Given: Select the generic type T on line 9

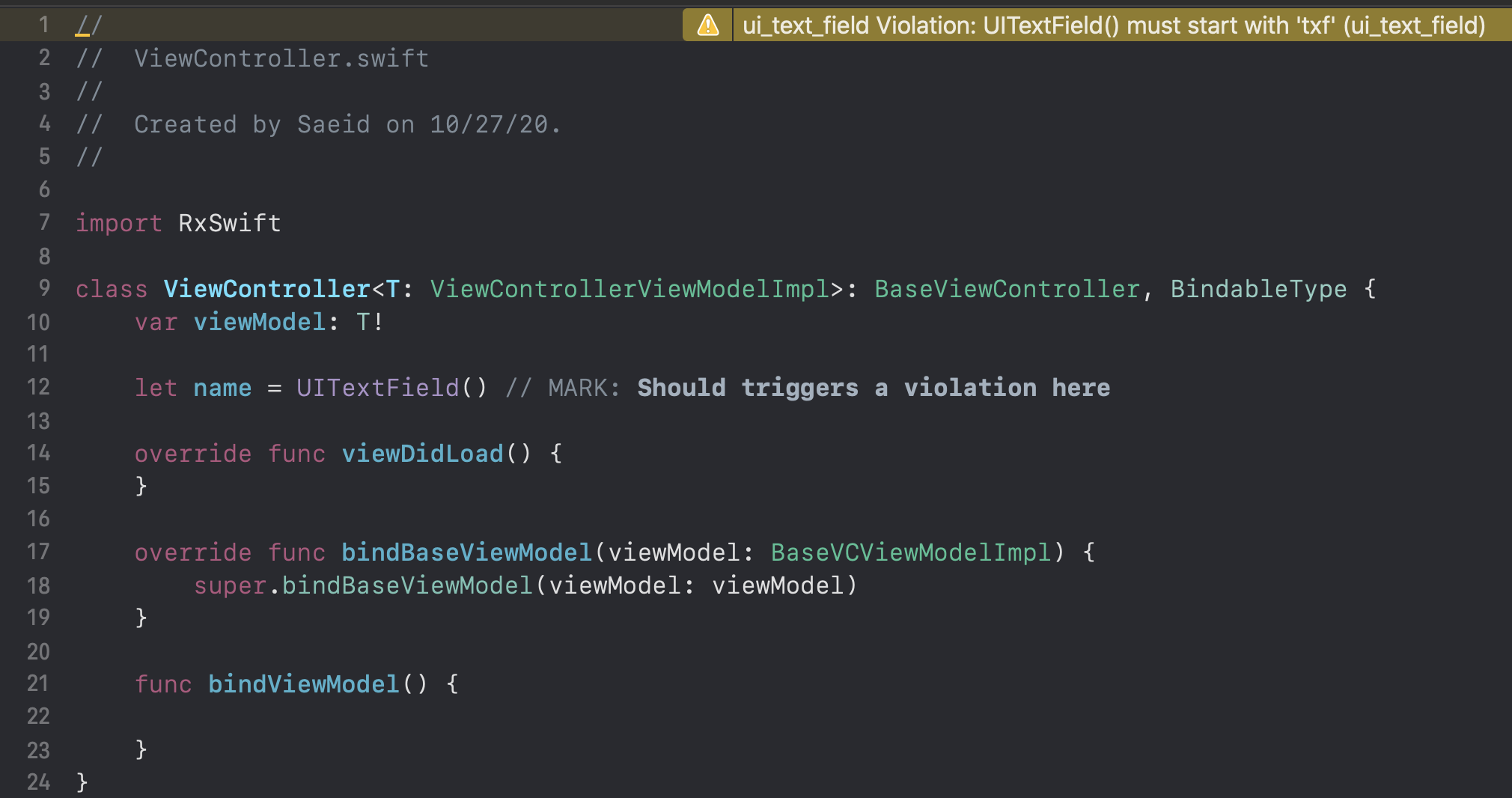Looking at the screenshot, I should (392, 289).
